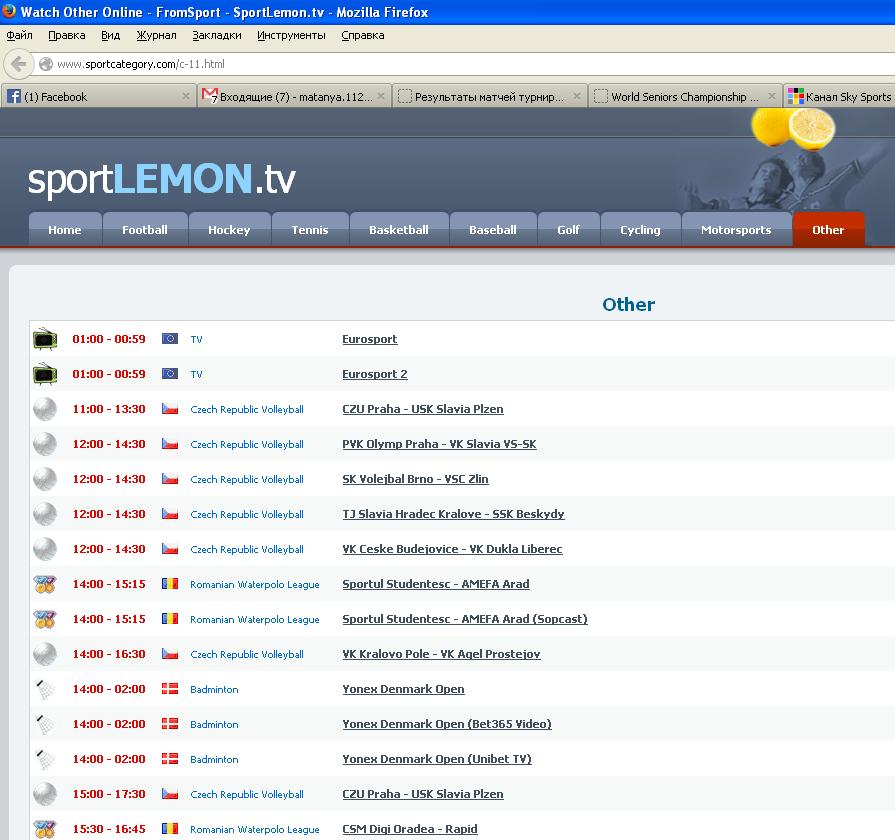895x840 pixels.
Task: Click the TV icon beside Eurosport 2
Action: pyautogui.click(x=45, y=374)
